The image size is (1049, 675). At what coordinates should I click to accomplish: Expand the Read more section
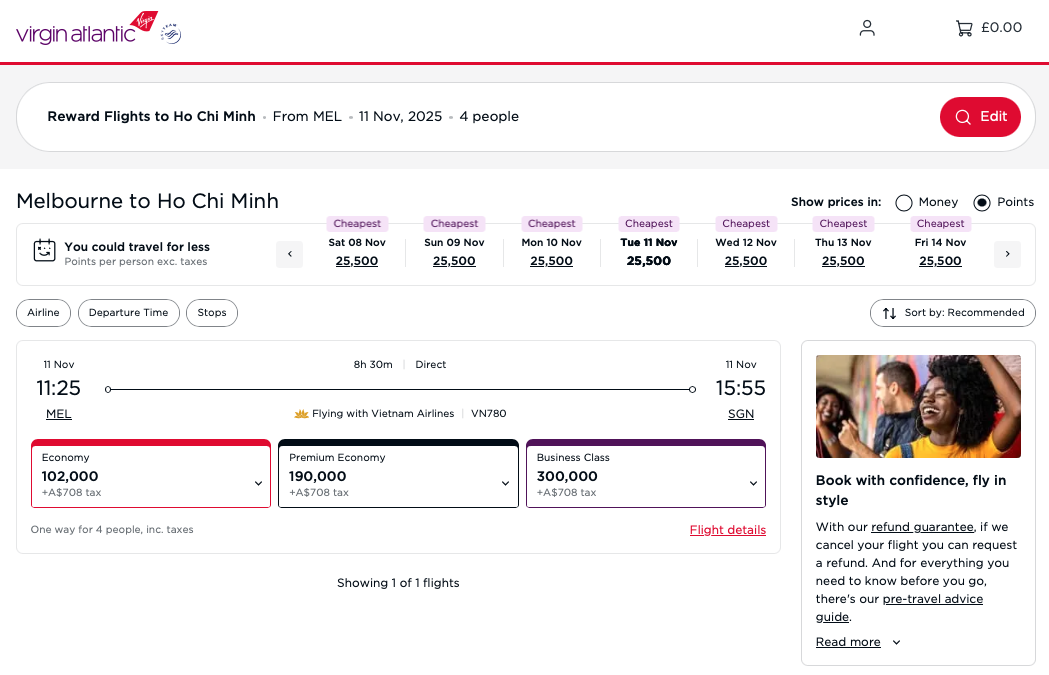[858, 642]
